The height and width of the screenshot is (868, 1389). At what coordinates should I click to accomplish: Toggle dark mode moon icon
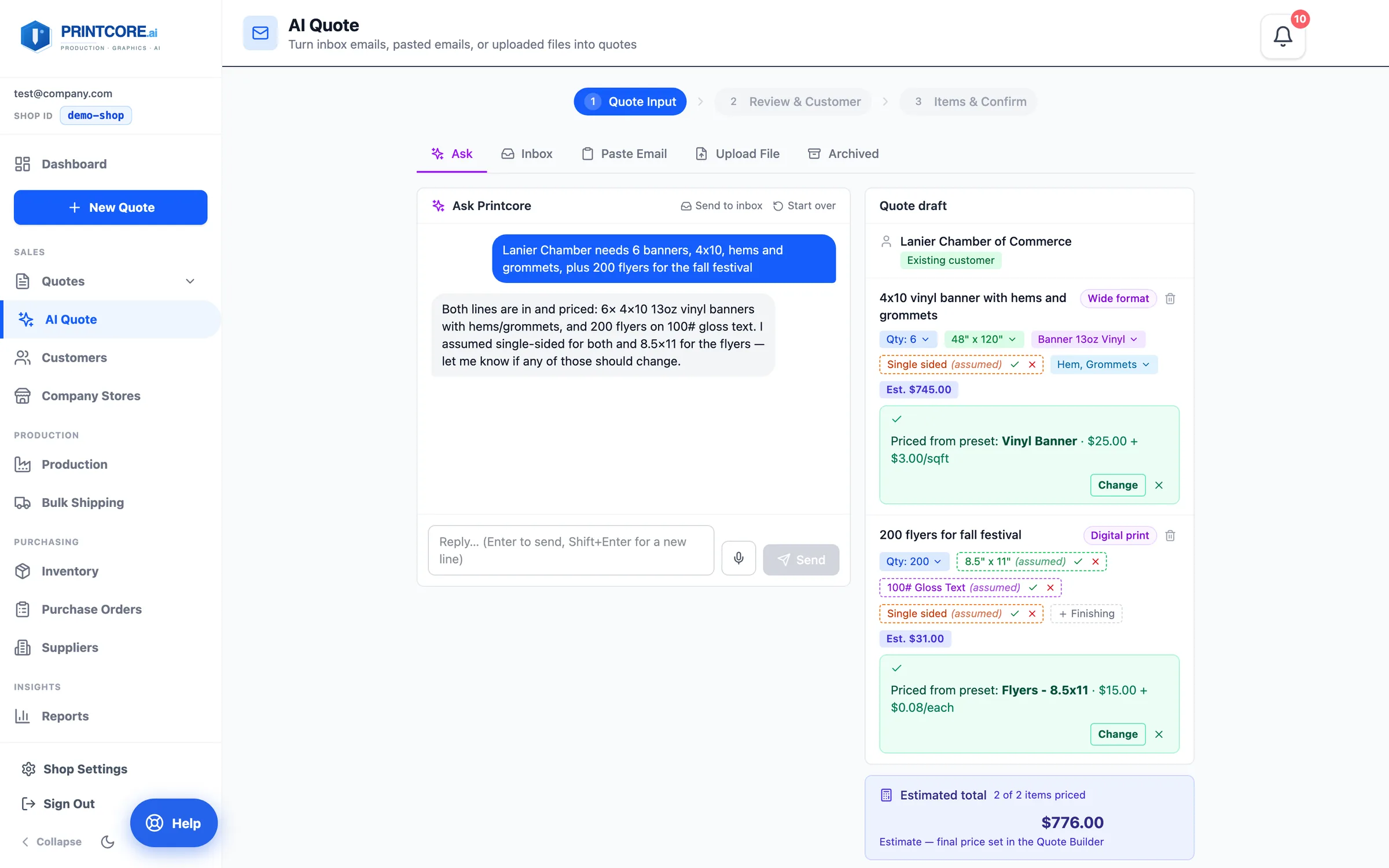coord(108,841)
